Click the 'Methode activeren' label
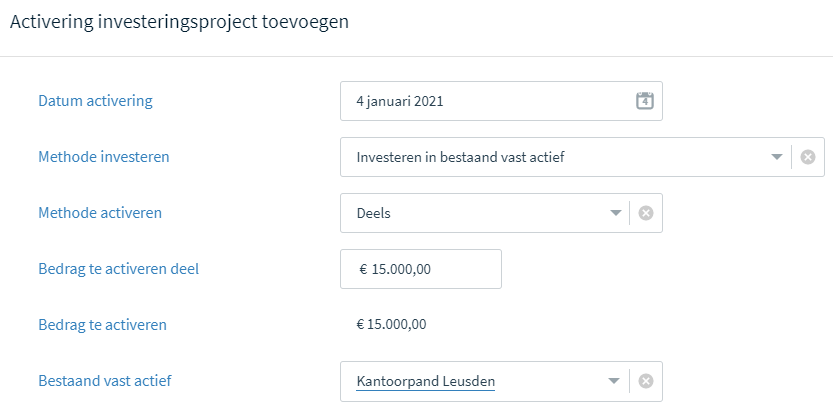Image resolution: width=833 pixels, height=409 pixels. [x=100, y=213]
